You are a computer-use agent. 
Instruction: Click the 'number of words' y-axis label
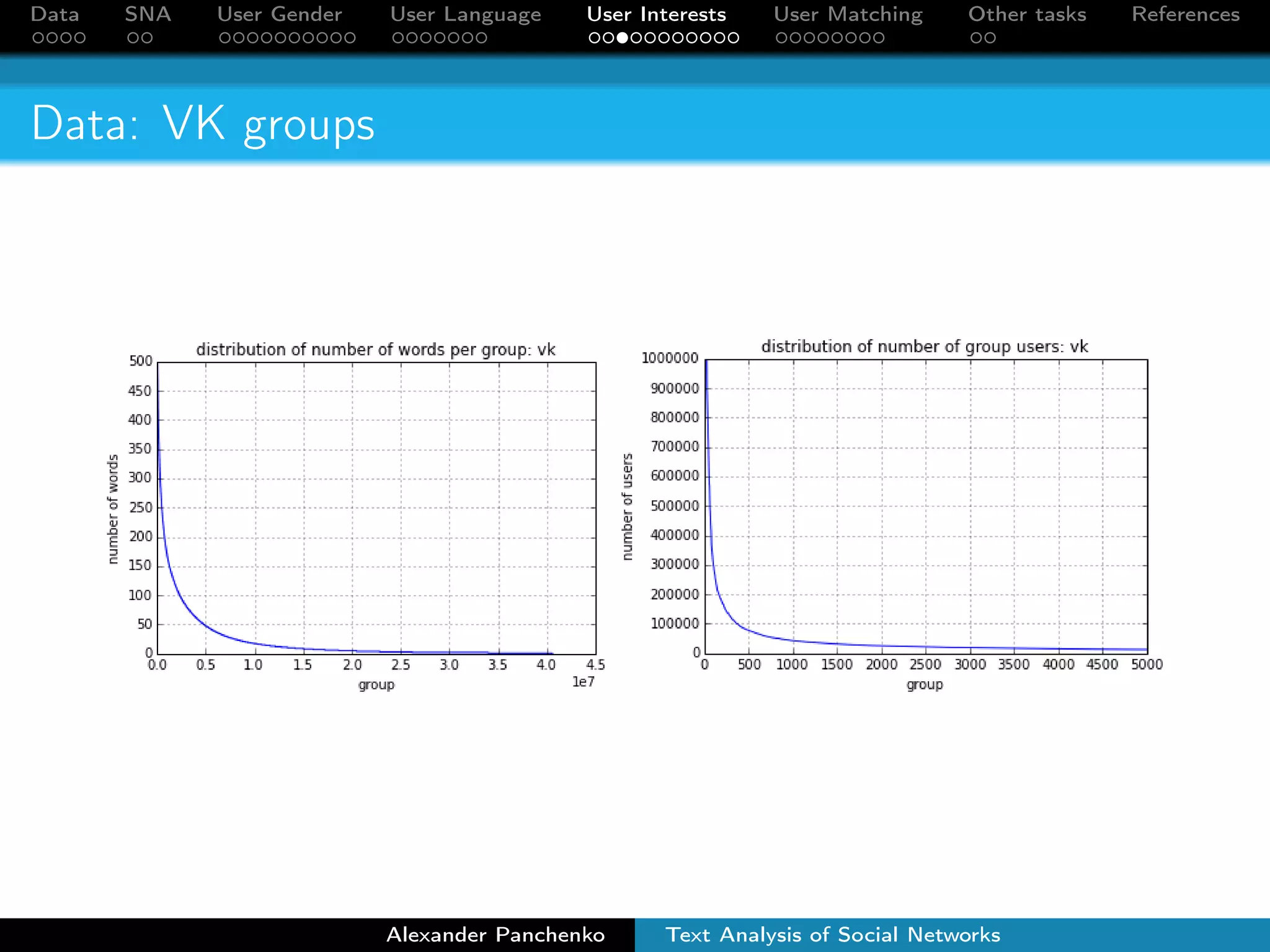click(x=113, y=509)
